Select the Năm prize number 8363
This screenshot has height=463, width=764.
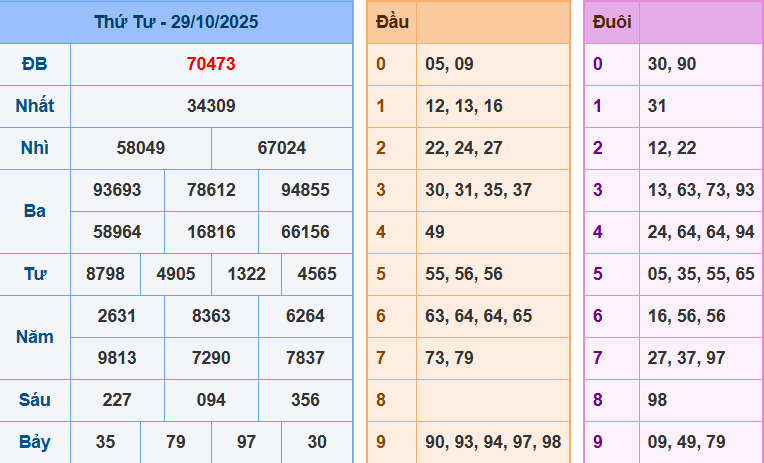tap(211, 316)
